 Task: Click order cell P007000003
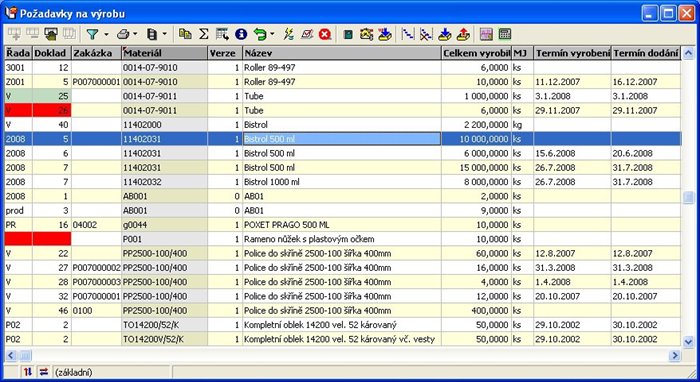96,282
